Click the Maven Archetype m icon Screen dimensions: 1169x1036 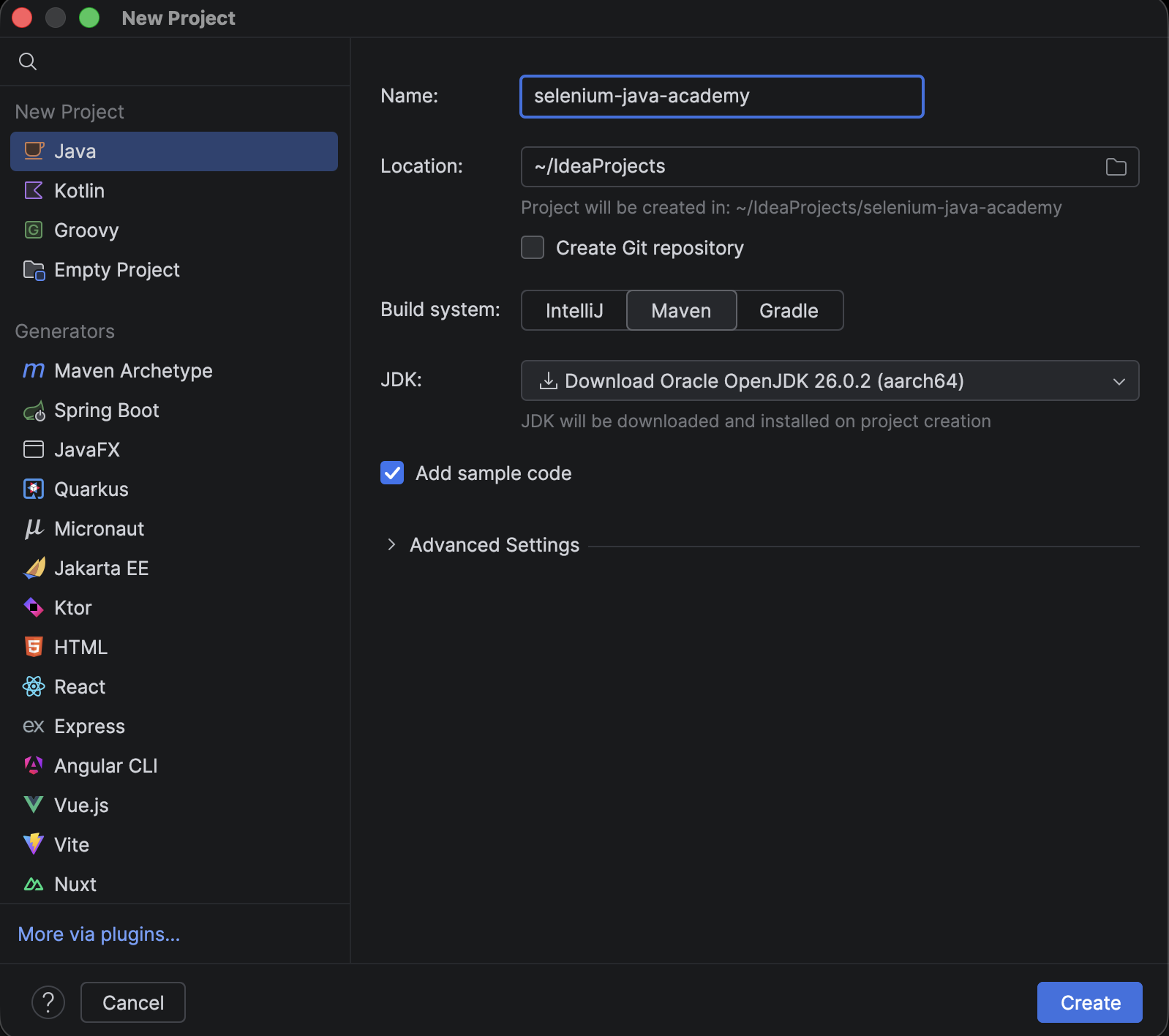click(34, 370)
